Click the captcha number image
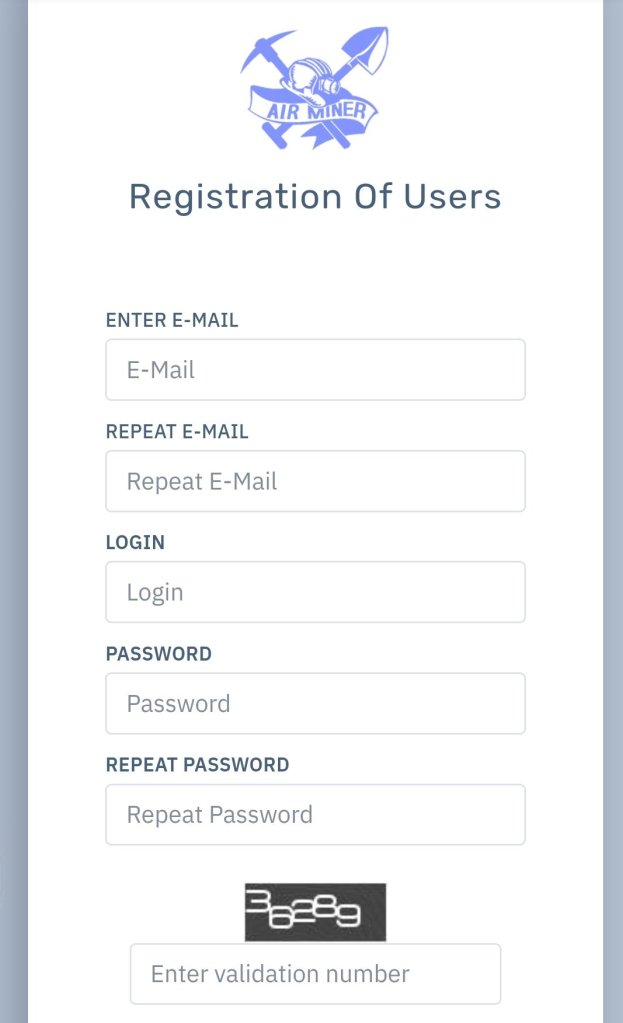This screenshot has height=1023, width=623. (315, 911)
